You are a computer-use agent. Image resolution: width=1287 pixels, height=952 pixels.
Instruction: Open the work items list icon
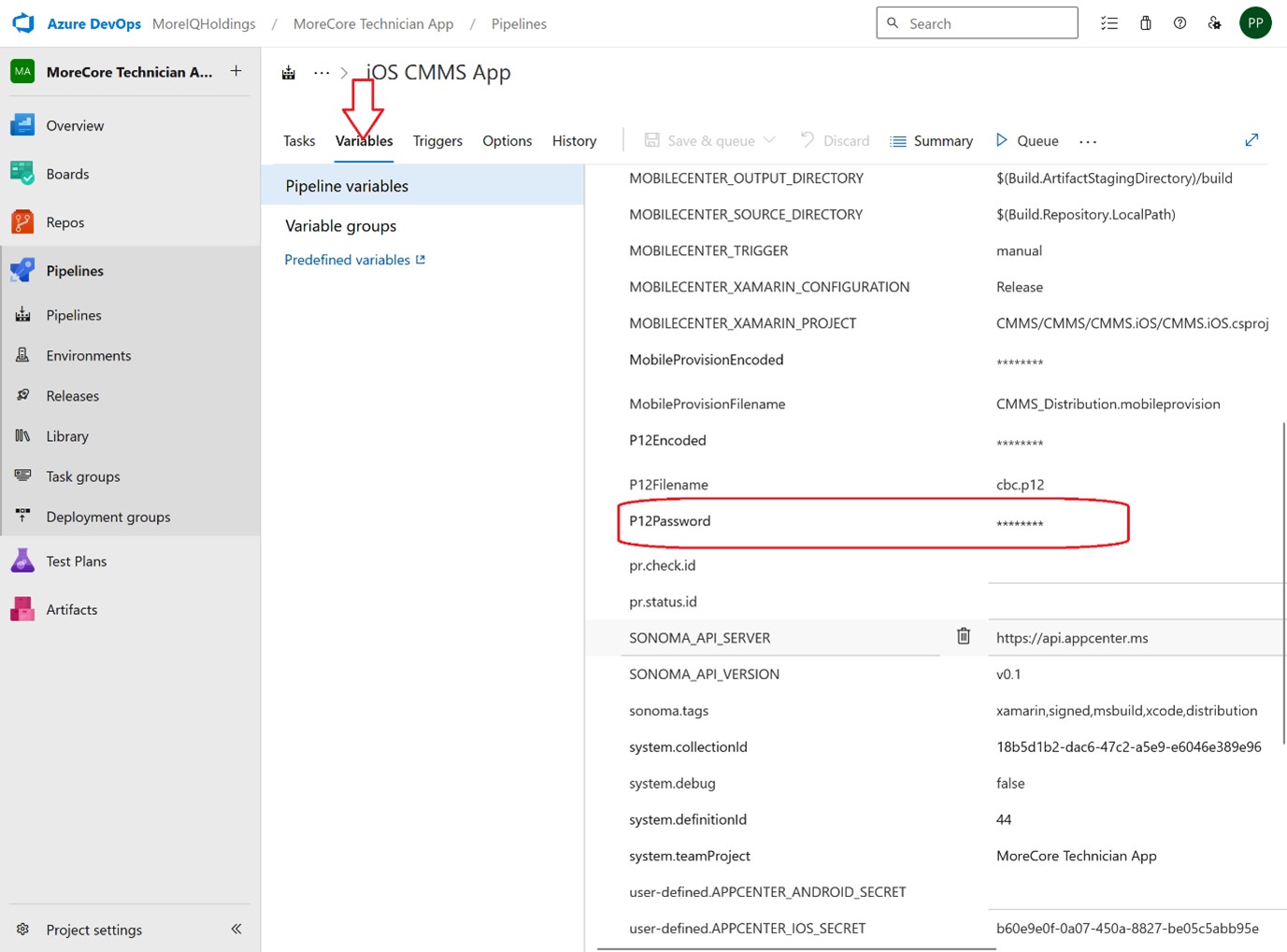[1109, 23]
